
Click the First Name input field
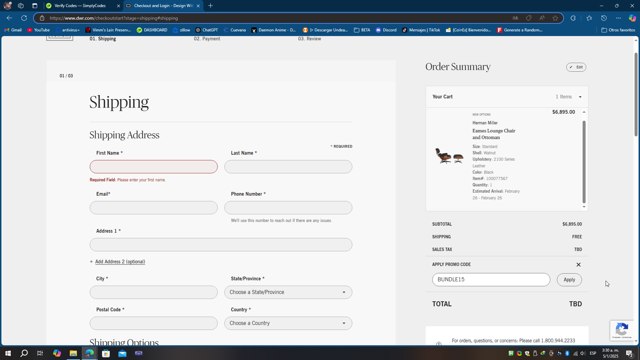(x=153, y=167)
